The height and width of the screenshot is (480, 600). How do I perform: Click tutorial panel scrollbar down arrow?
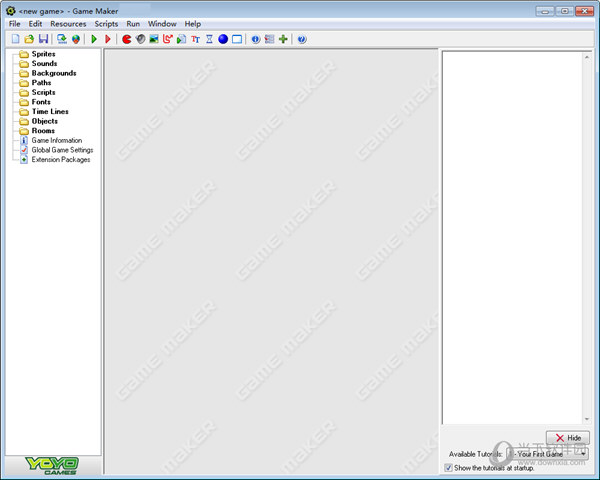587,419
